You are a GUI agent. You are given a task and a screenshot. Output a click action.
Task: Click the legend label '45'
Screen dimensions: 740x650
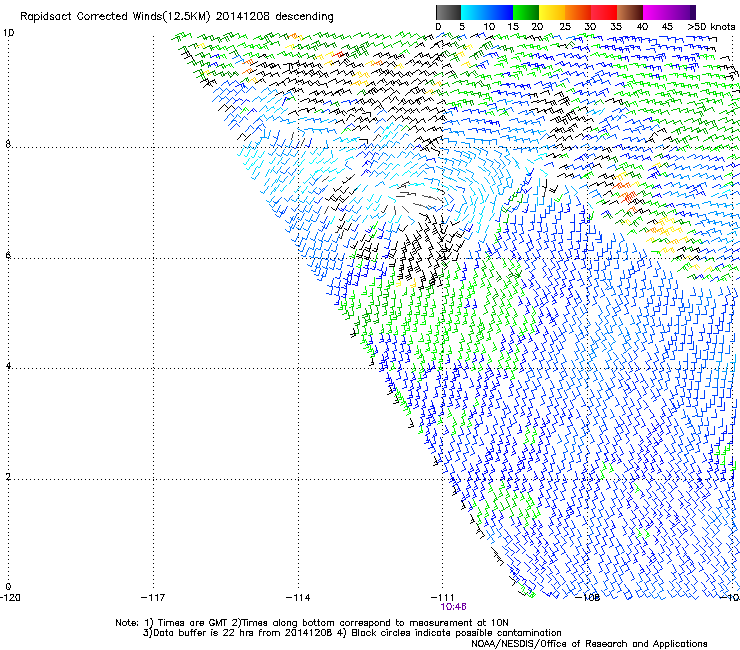coord(667,27)
